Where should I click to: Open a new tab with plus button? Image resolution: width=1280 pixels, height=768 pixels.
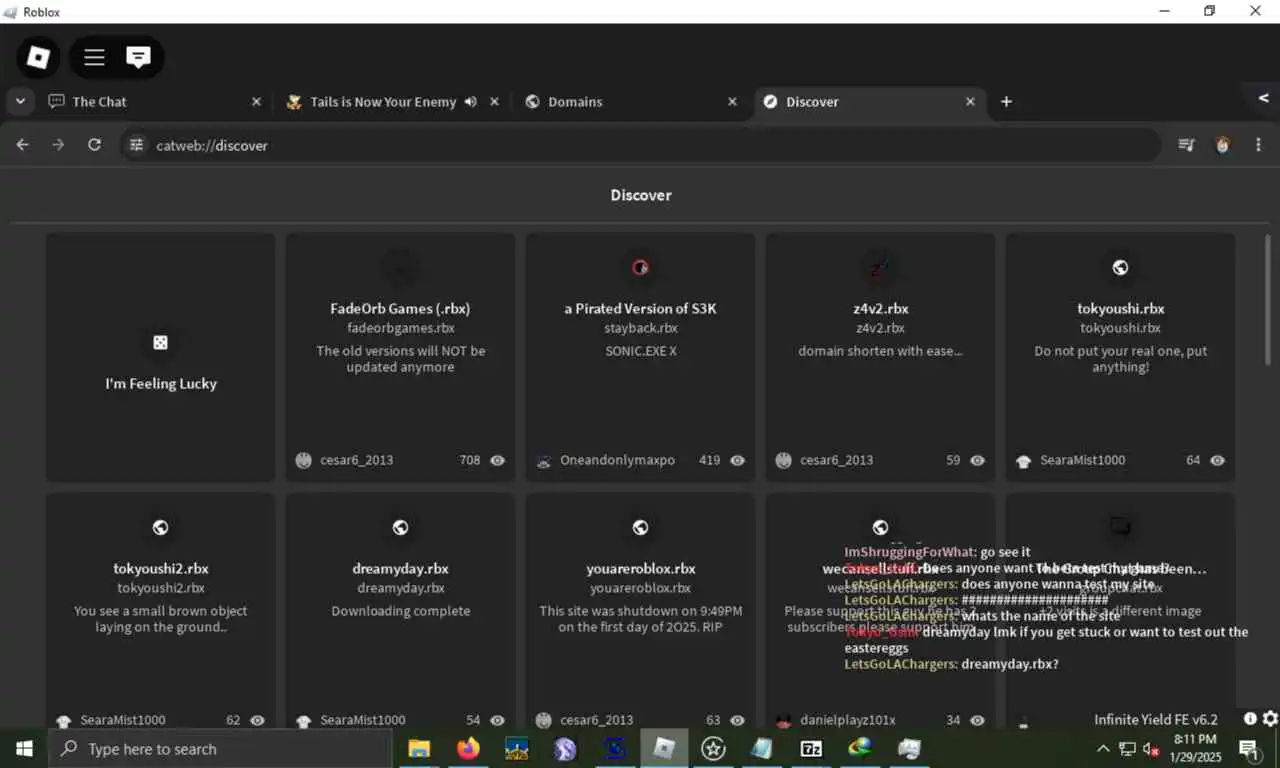(x=1006, y=101)
